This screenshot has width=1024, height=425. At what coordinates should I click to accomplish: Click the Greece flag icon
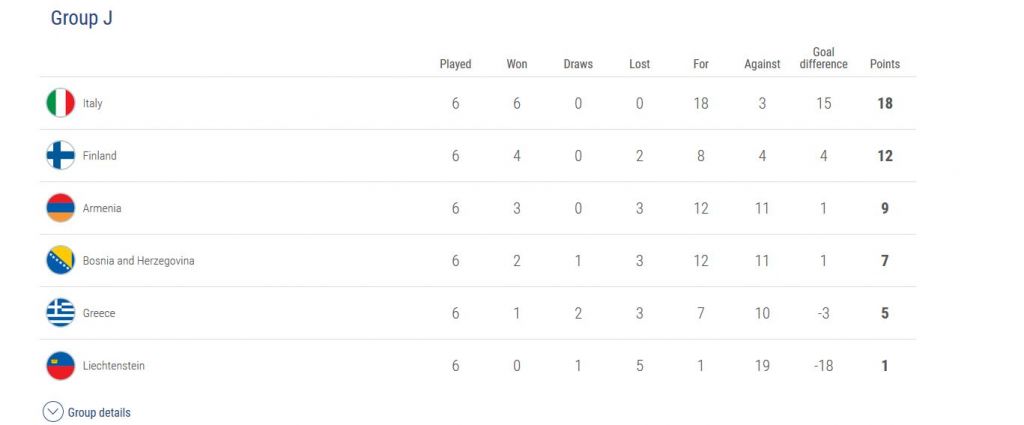pyautogui.click(x=61, y=313)
